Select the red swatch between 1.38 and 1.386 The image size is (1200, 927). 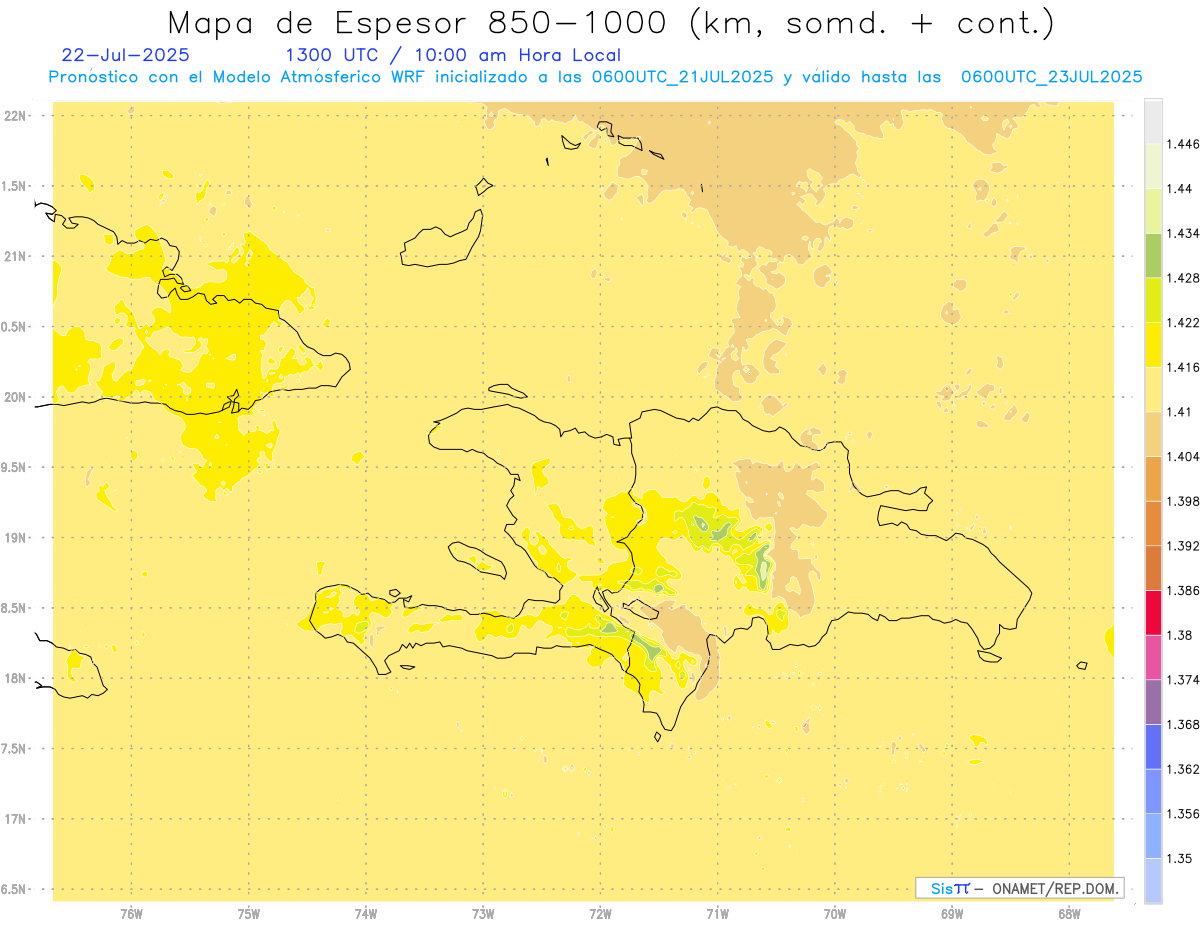click(1153, 612)
